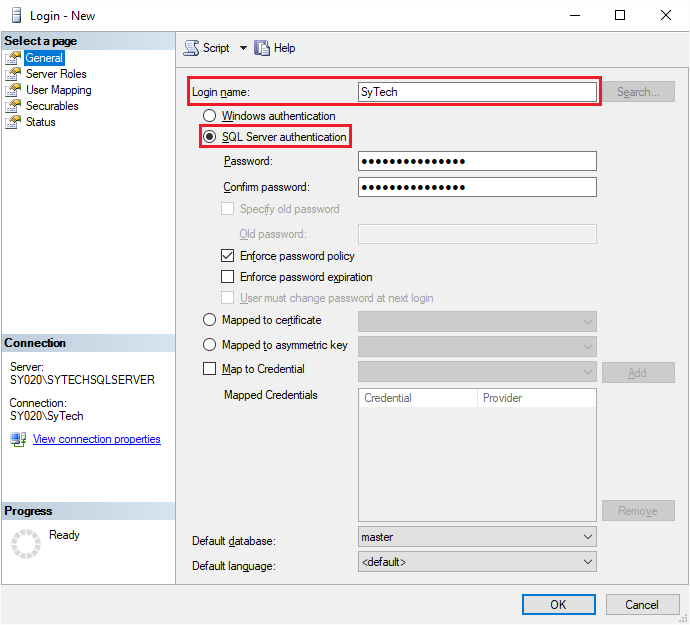Viewport: 690px width, 625px height.
Task: Maximize the Login - New window
Action: click(x=620, y=15)
